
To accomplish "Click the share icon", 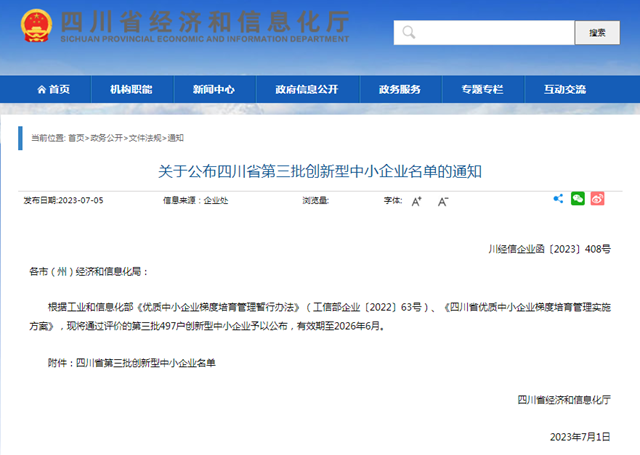I will click(x=558, y=199).
